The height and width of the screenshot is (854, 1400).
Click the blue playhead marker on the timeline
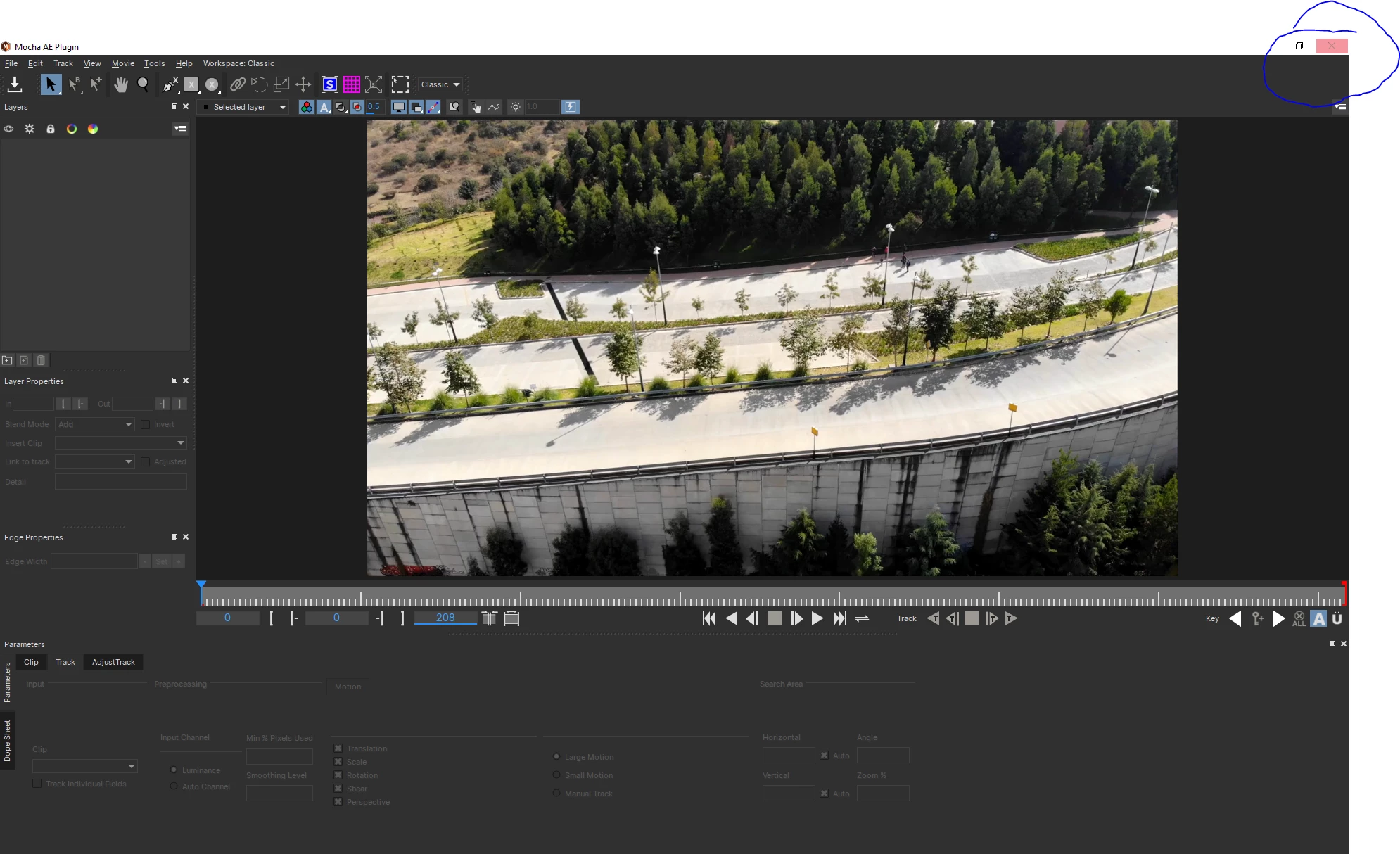pos(201,585)
